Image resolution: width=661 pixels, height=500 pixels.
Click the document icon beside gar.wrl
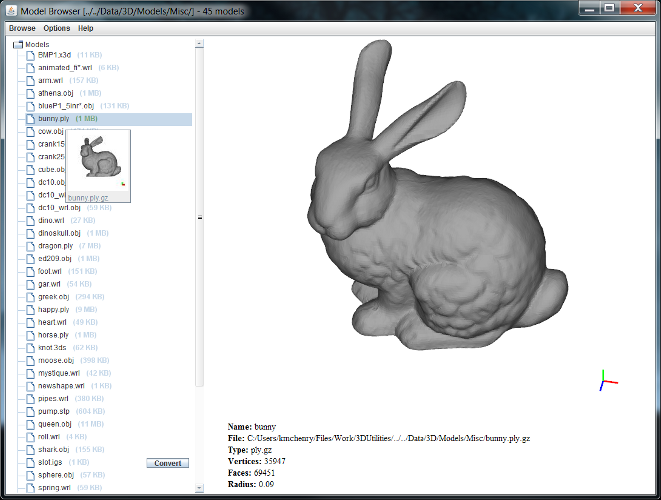click(x=30, y=284)
